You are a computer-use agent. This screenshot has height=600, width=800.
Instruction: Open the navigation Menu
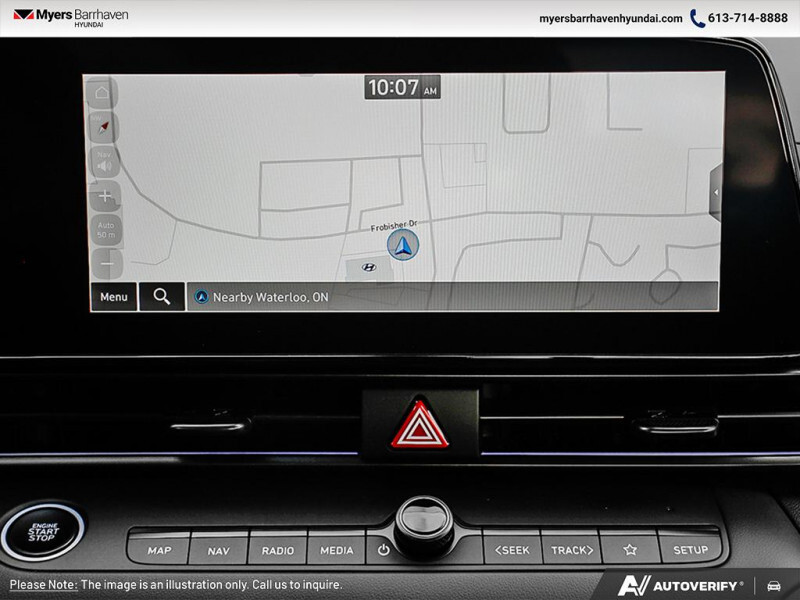pos(113,297)
